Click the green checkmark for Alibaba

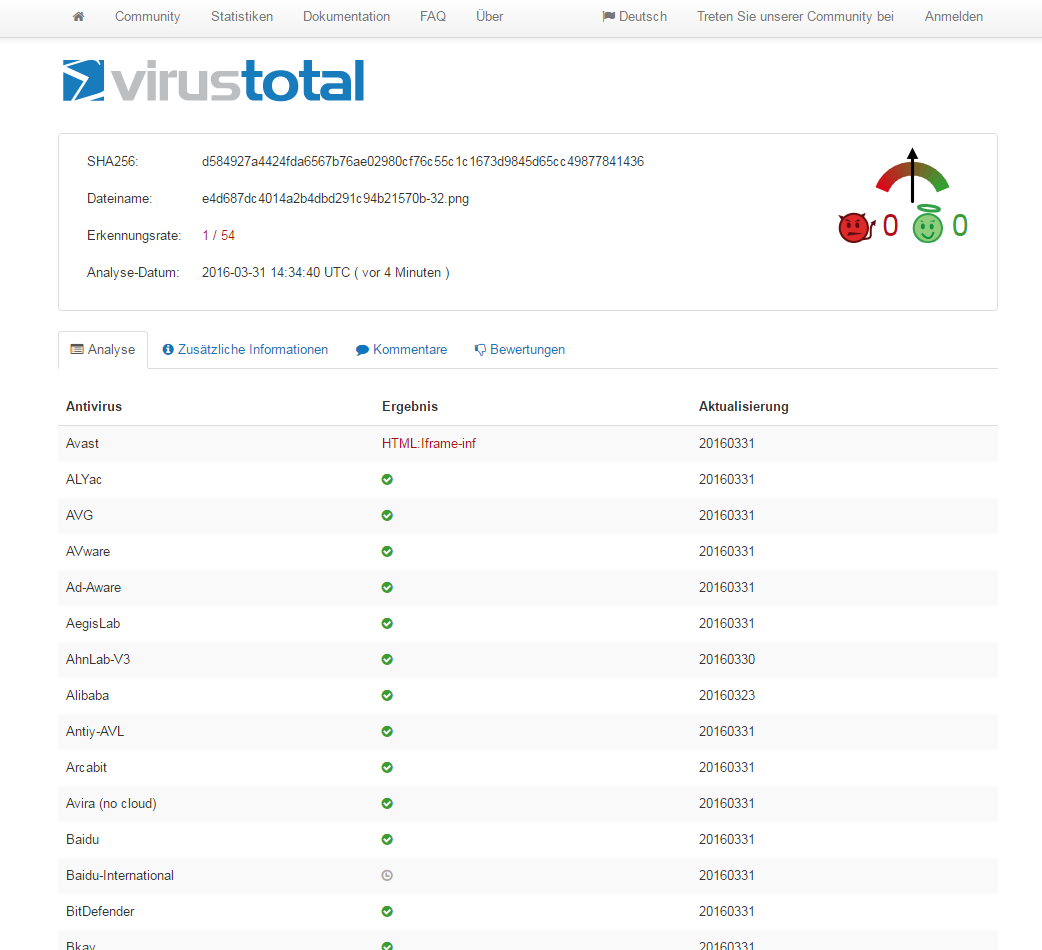point(387,696)
